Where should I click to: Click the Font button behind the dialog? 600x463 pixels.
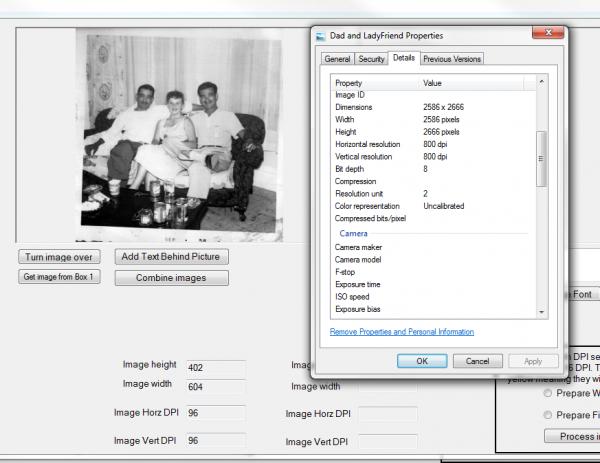coord(582,294)
